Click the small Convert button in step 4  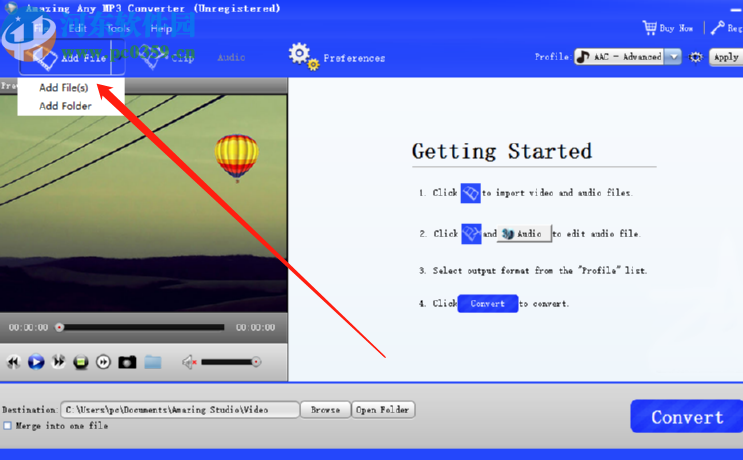[488, 304]
